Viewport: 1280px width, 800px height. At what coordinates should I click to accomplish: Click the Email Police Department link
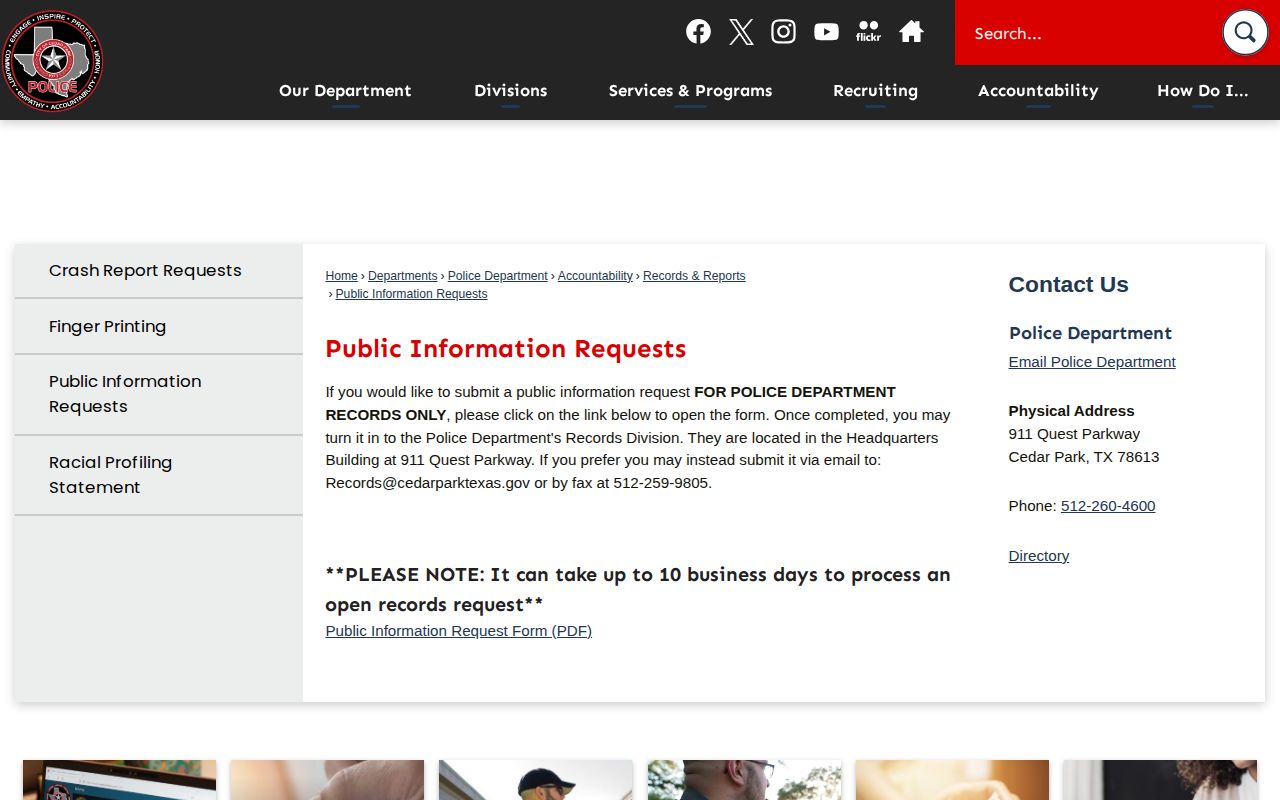click(1092, 362)
